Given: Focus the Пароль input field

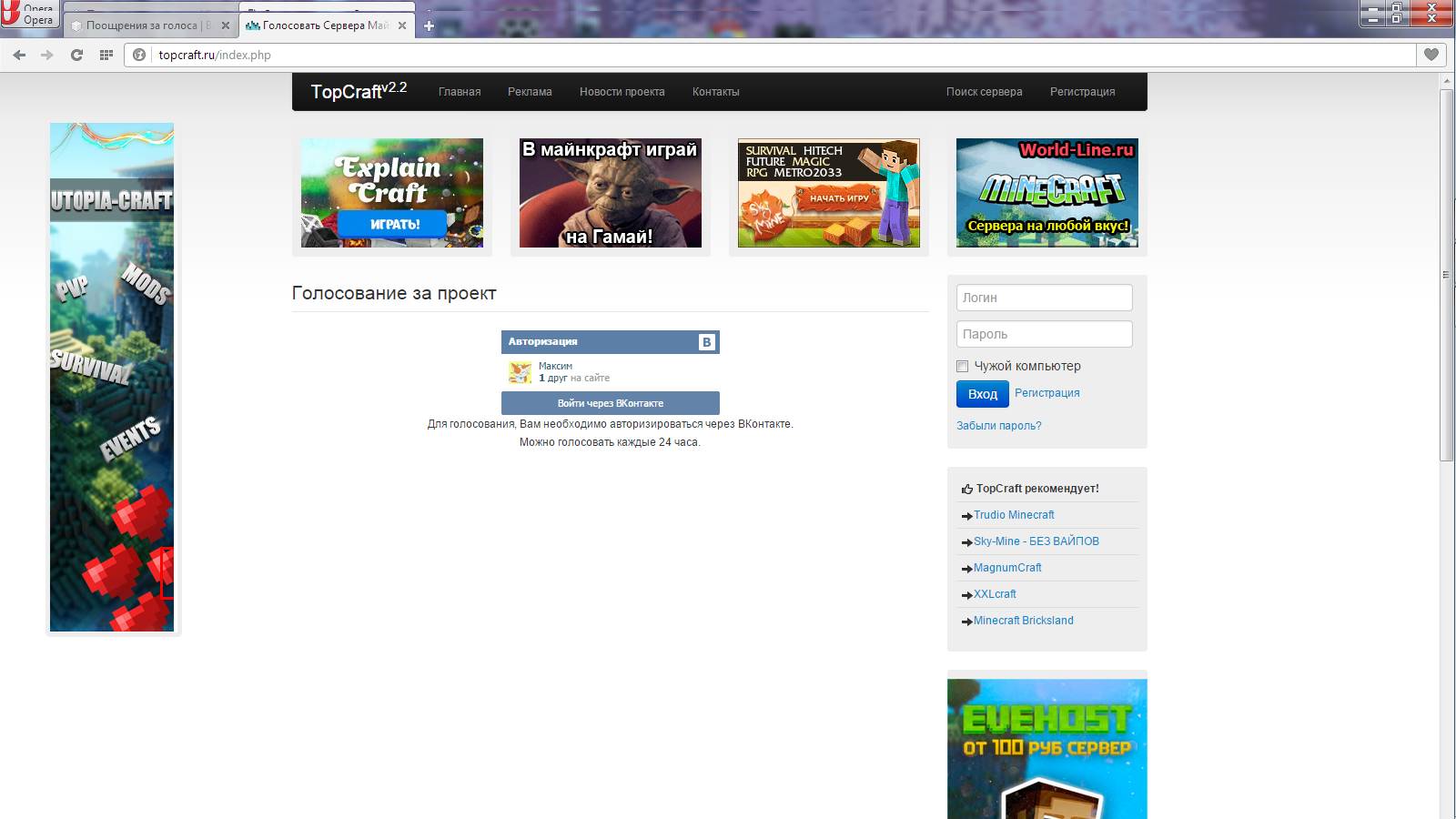Looking at the screenshot, I should 1045,334.
